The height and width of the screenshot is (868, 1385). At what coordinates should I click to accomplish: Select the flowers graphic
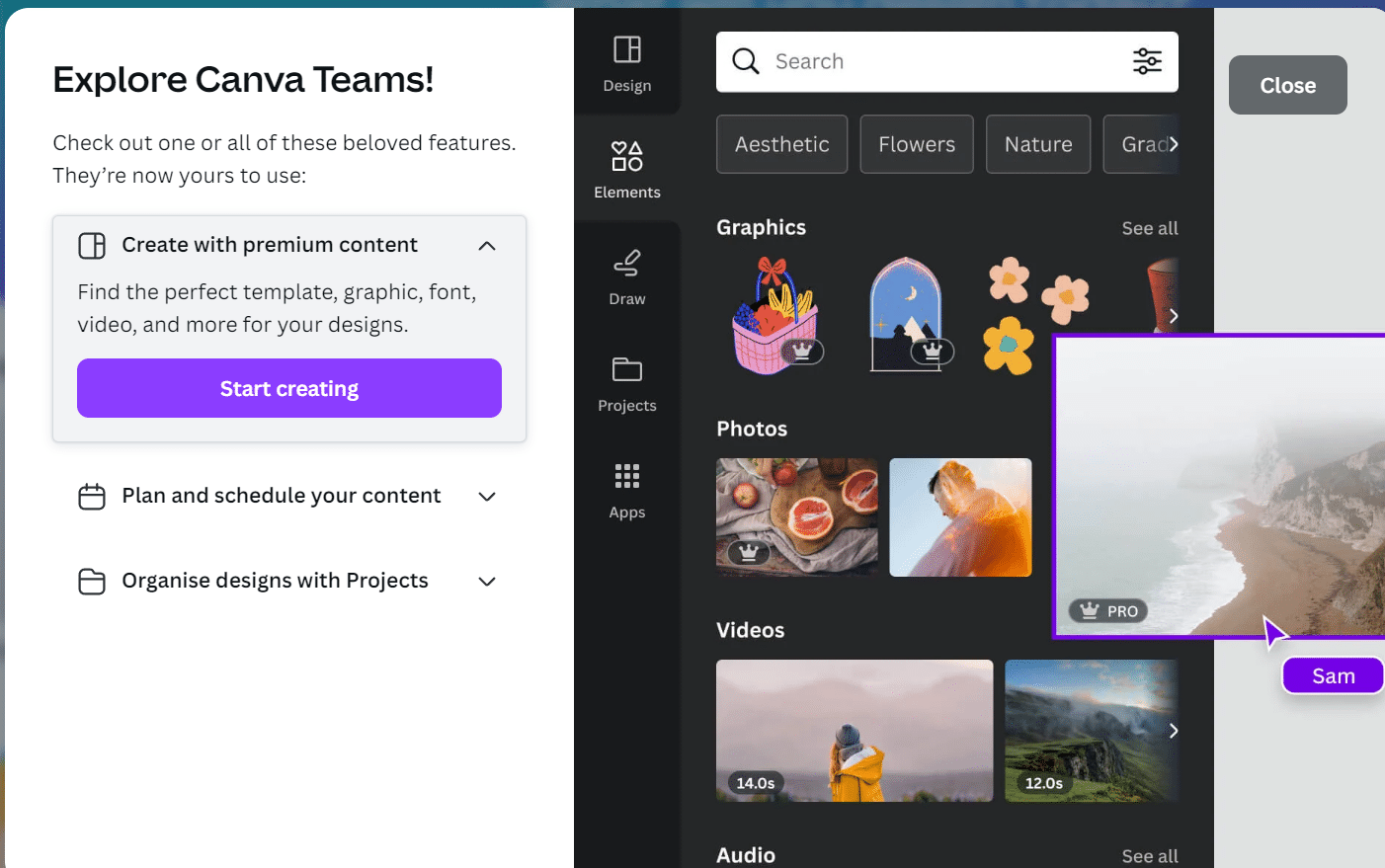pyautogui.click(x=1037, y=316)
